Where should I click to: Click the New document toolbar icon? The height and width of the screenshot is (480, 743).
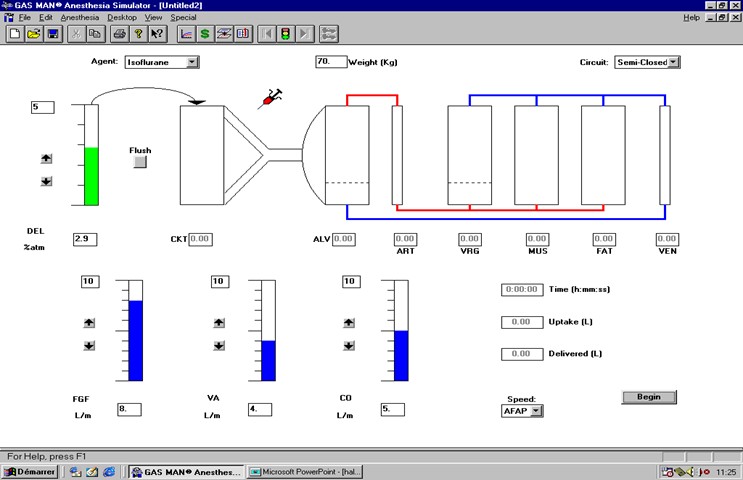coord(15,34)
